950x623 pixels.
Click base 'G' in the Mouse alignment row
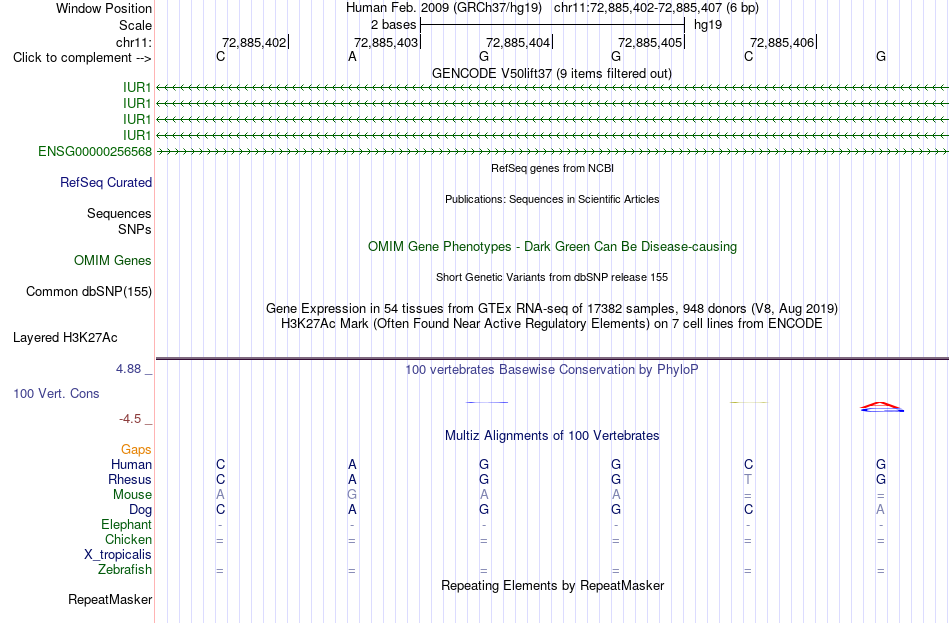coord(352,495)
